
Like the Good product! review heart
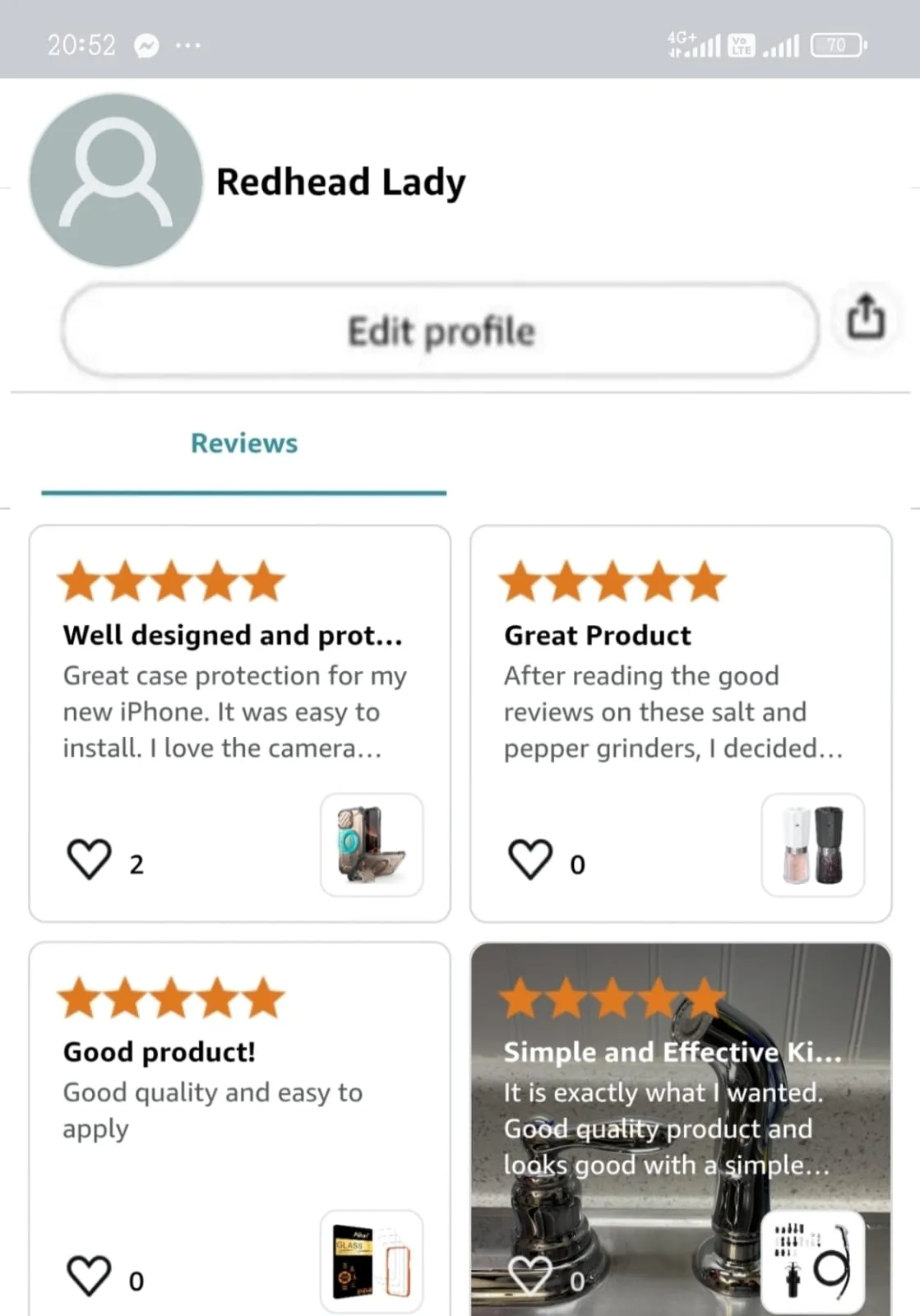click(x=88, y=1276)
